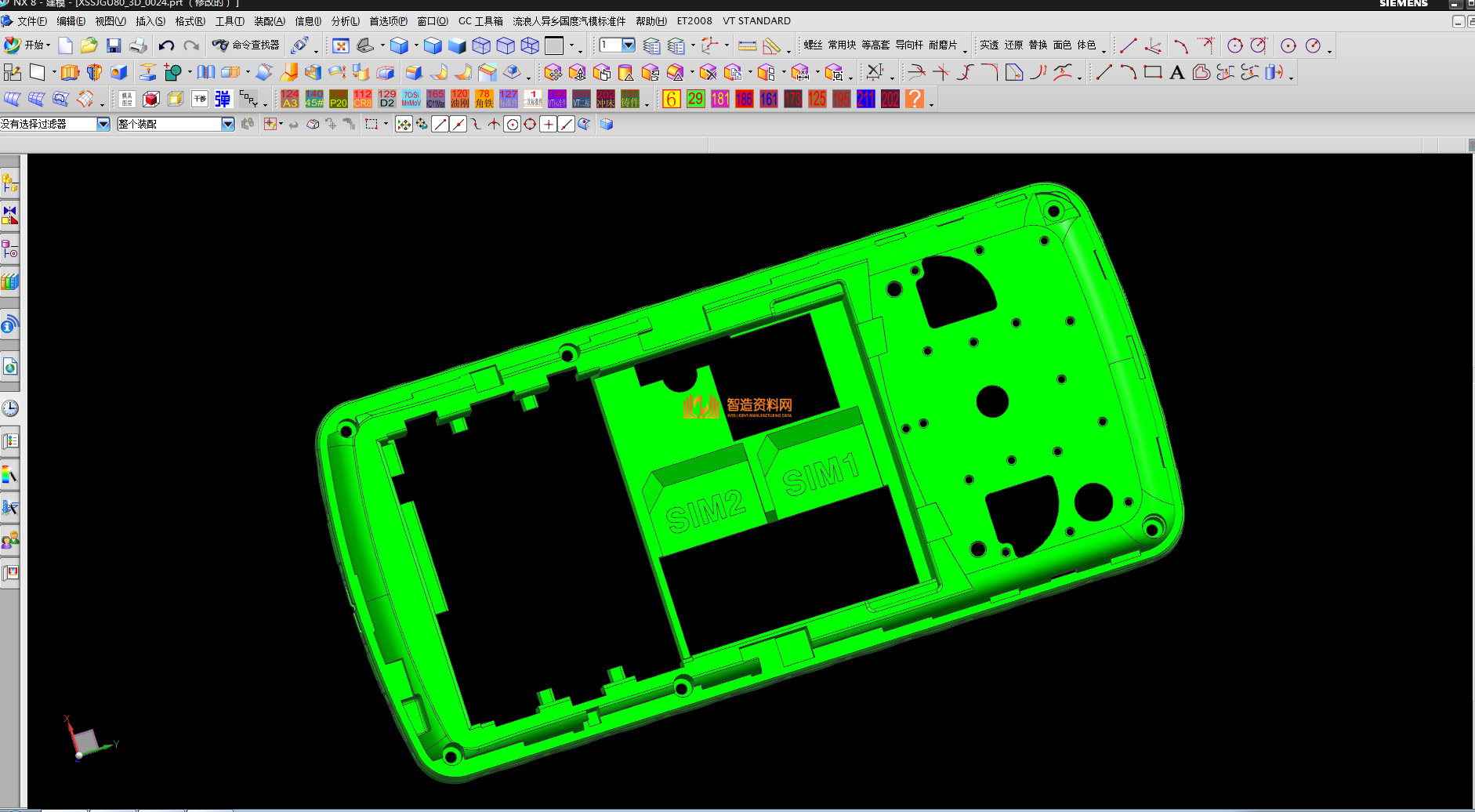Screen dimensions: 1475x812
Task: Click the orange question mark icon
Action: tap(914, 99)
